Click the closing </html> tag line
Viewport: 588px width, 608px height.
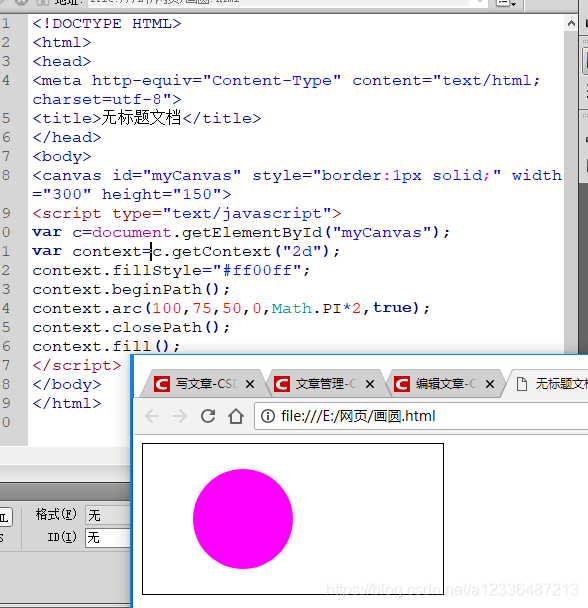67,403
